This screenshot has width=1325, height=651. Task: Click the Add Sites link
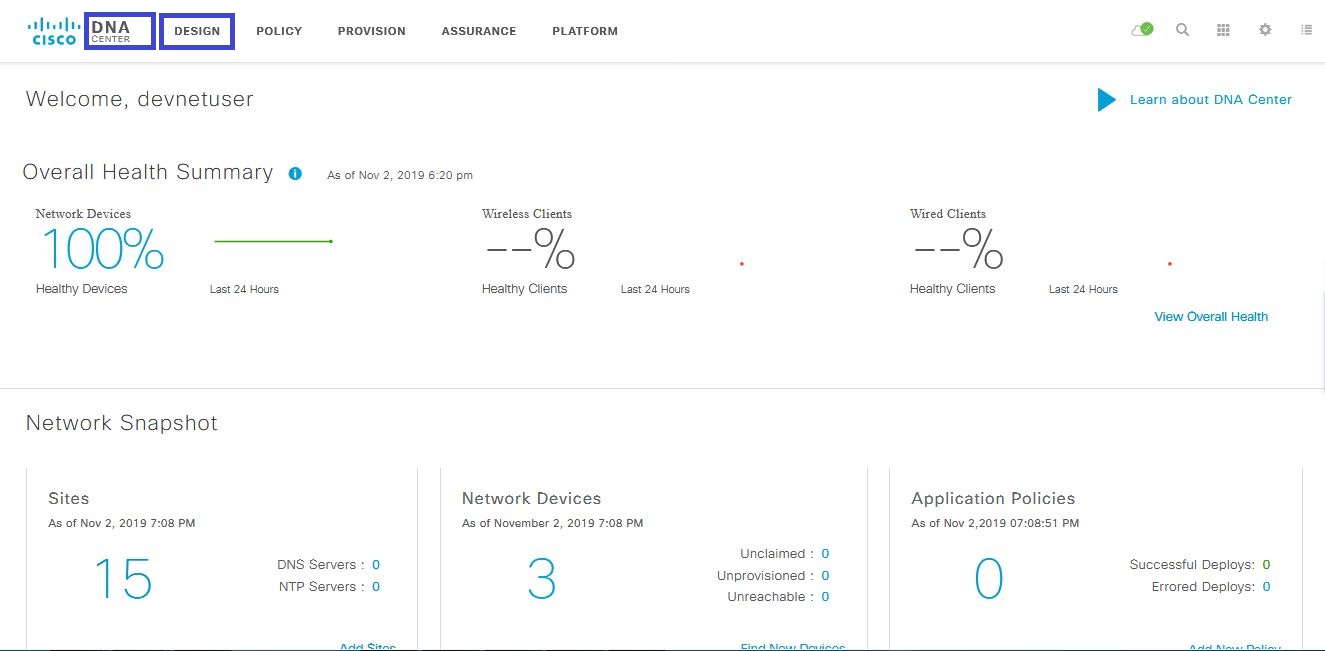pos(367,645)
